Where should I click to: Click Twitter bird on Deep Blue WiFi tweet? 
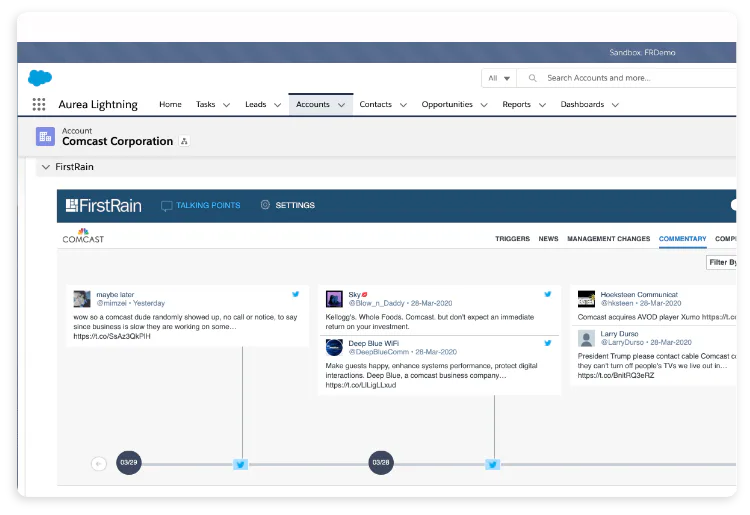coord(548,343)
